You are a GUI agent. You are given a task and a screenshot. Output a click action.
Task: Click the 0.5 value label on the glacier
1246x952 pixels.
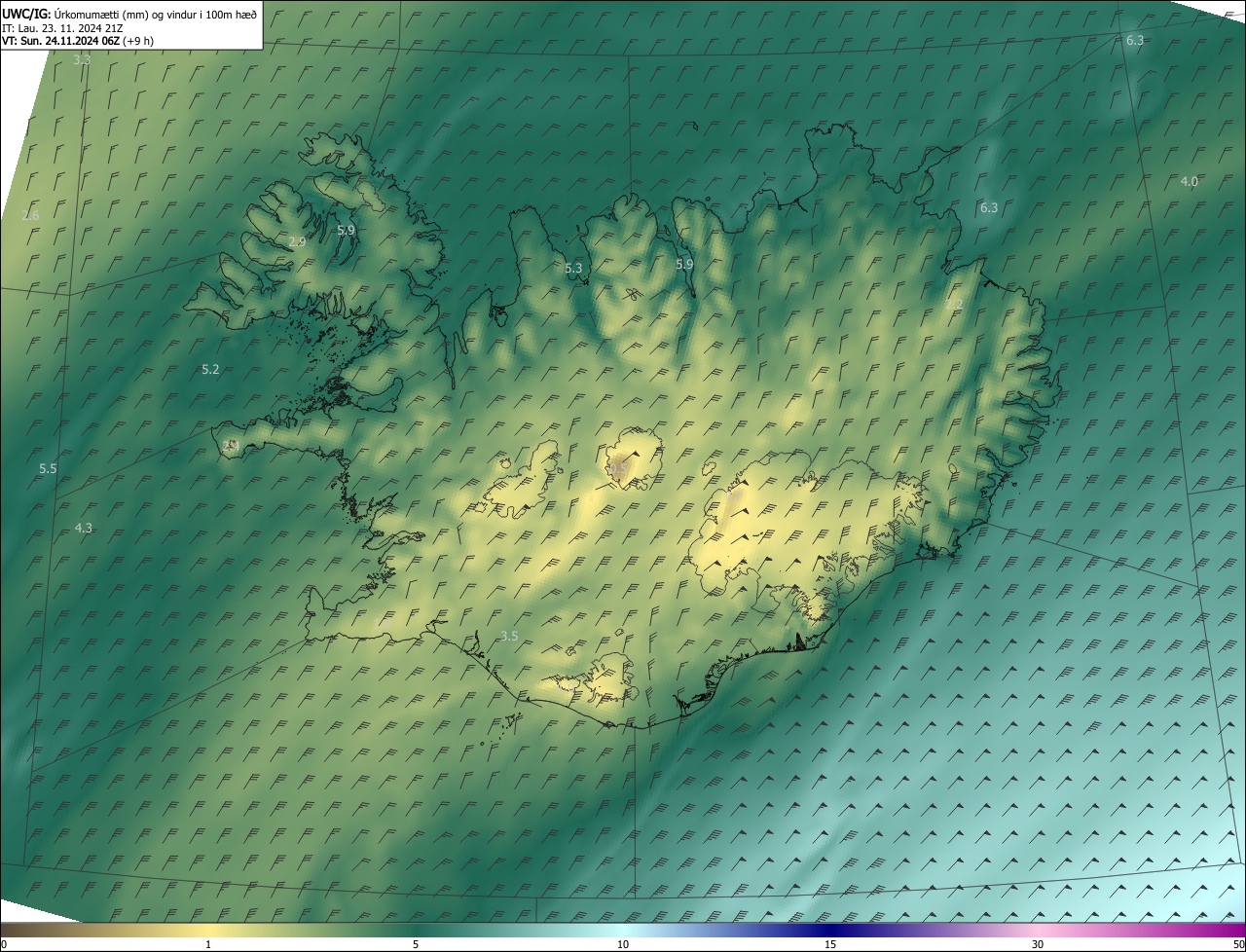(617, 469)
